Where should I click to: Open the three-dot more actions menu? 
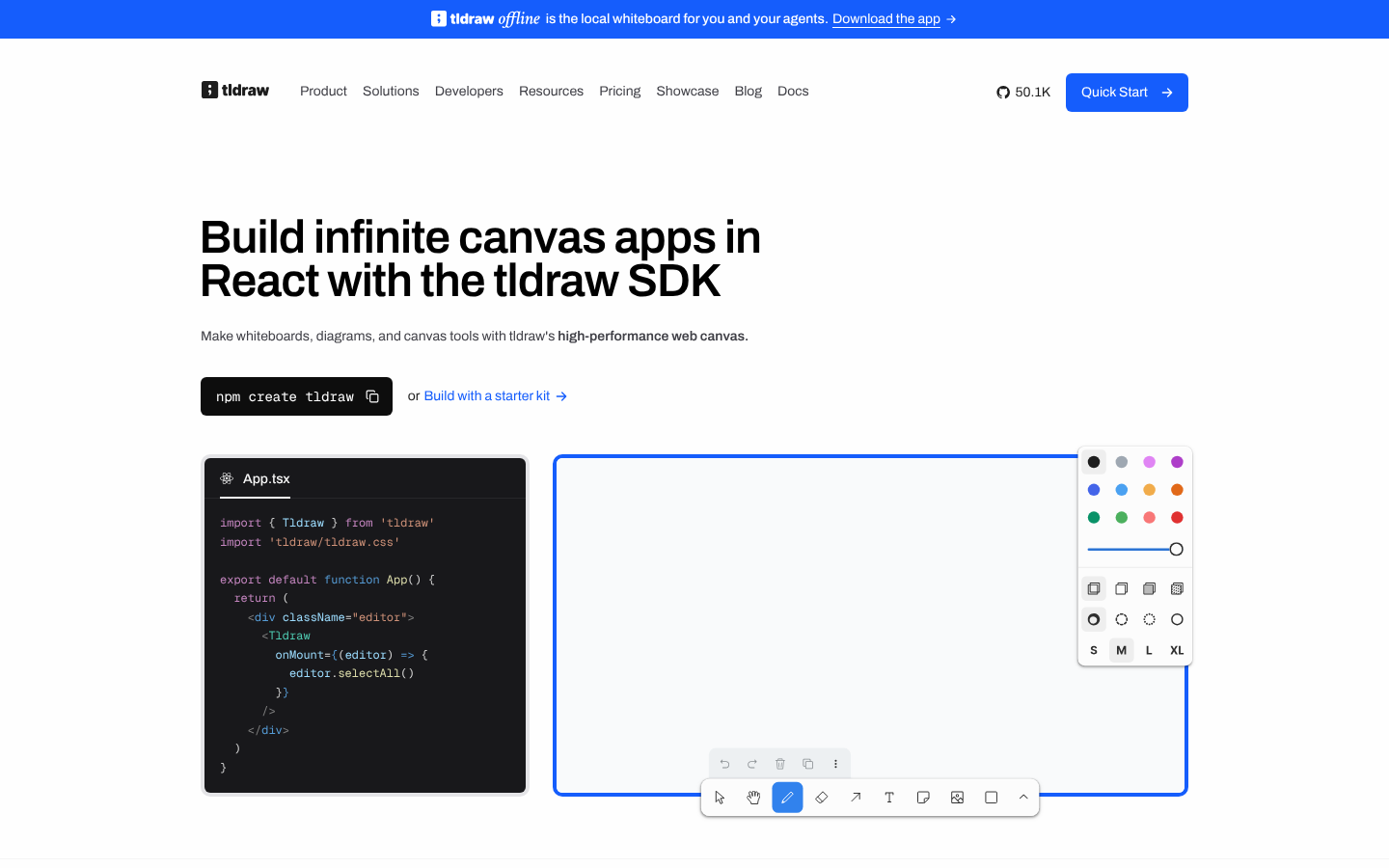point(835,764)
